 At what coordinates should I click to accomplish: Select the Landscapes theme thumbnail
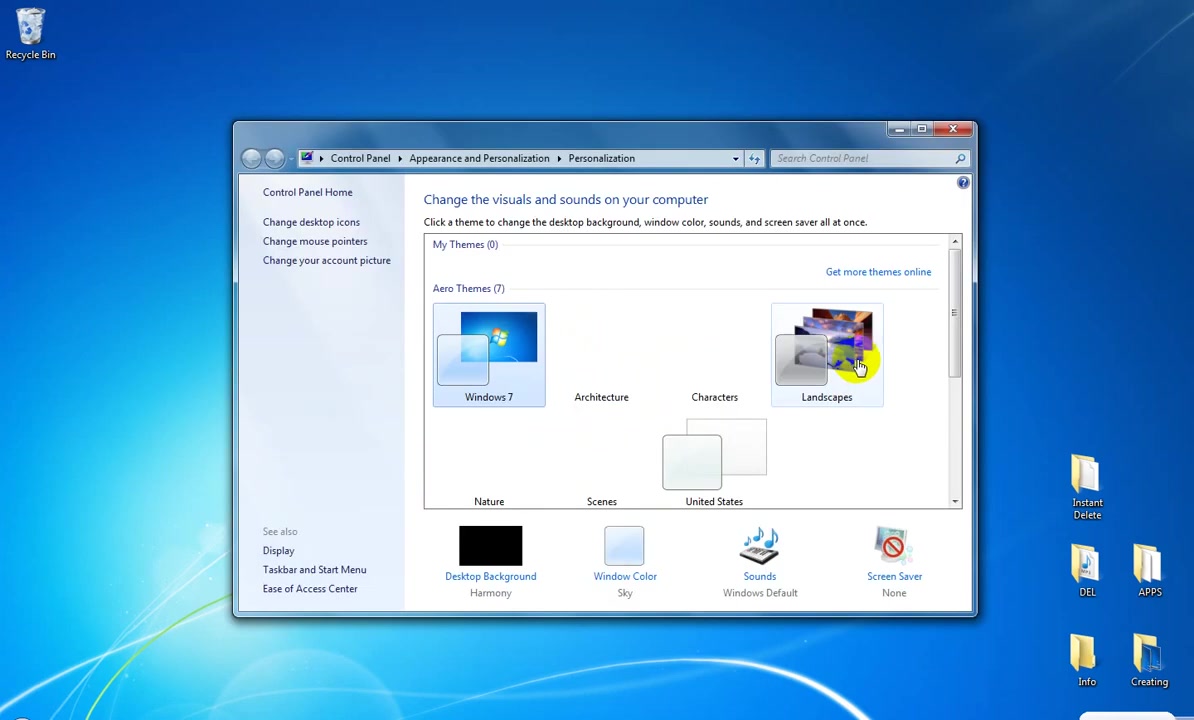click(827, 355)
